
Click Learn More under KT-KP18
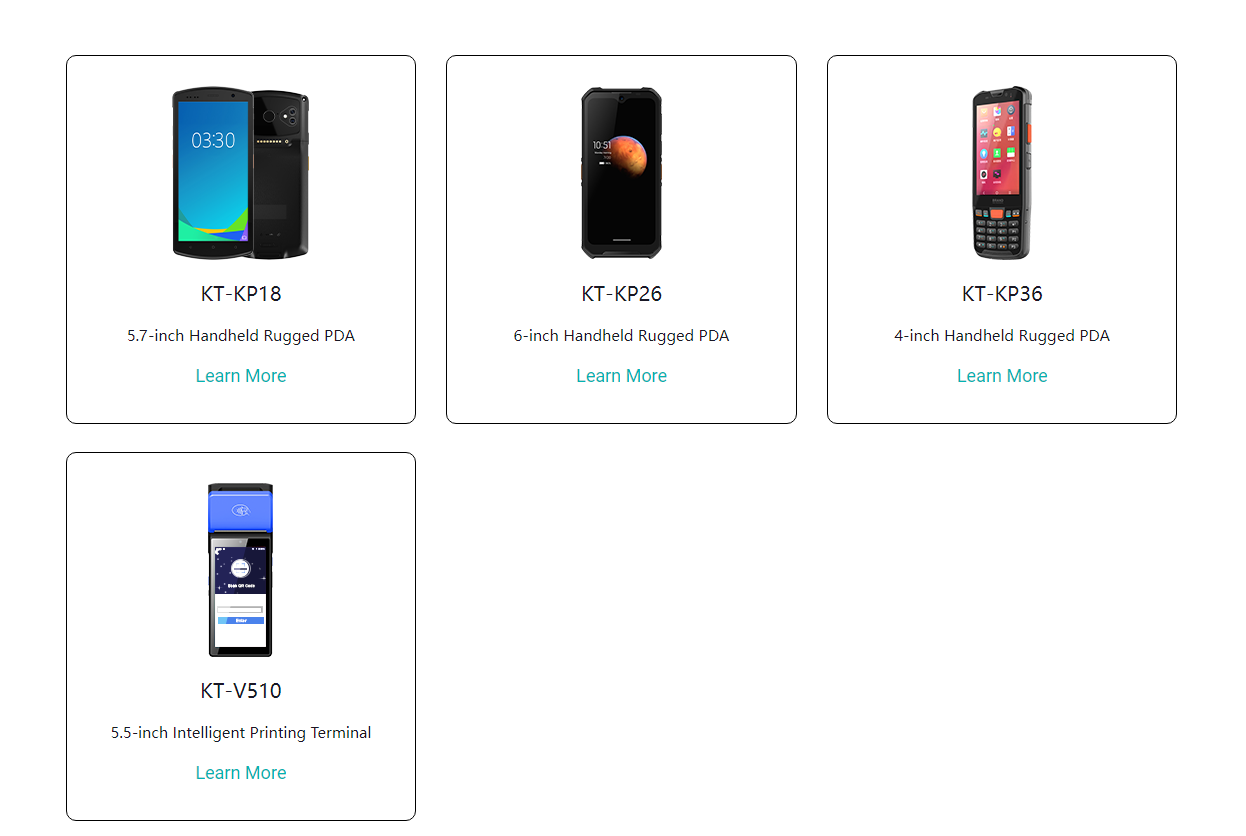pos(241,376)
